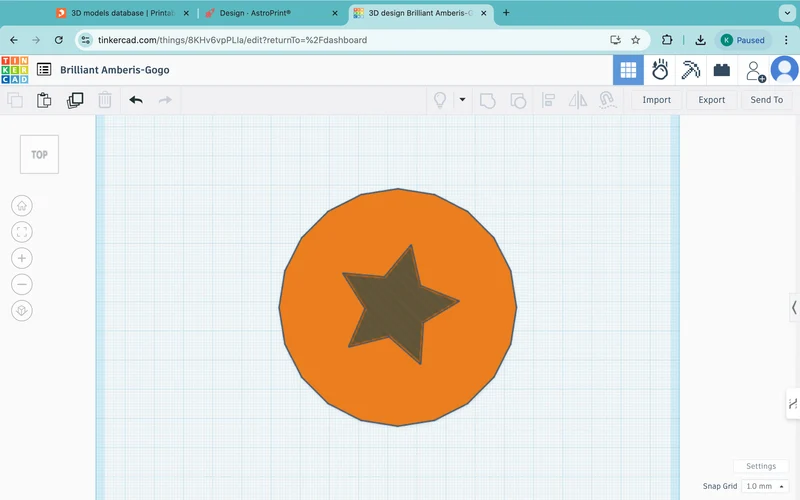The width and height of the screenshot is (800, 500).
Task: Open the Sim Lab icon
Action: [x=660, y=70]
